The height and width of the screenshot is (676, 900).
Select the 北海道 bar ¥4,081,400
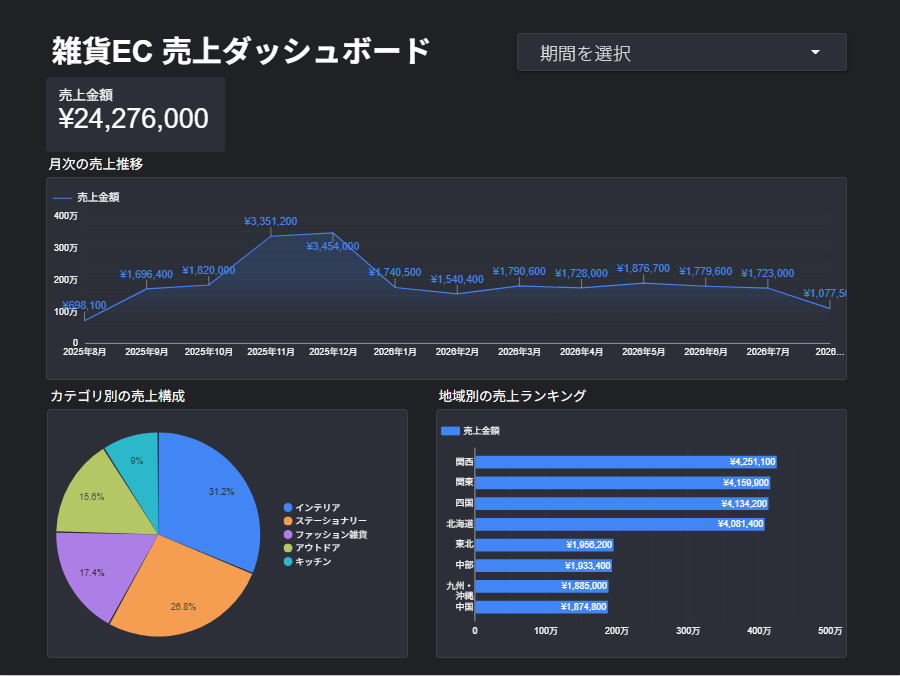620,524
